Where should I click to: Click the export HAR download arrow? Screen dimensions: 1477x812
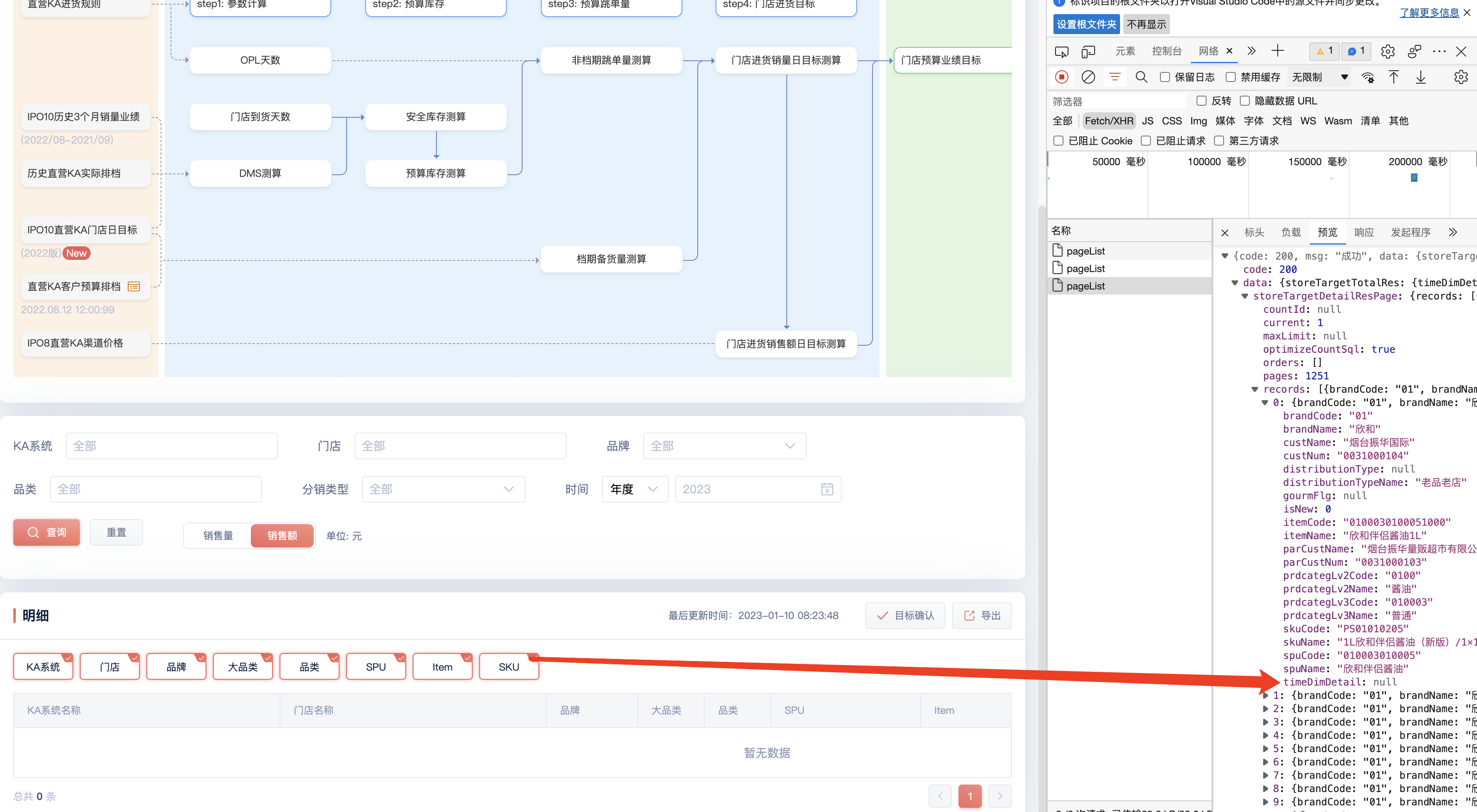(x=1420, y=77)
